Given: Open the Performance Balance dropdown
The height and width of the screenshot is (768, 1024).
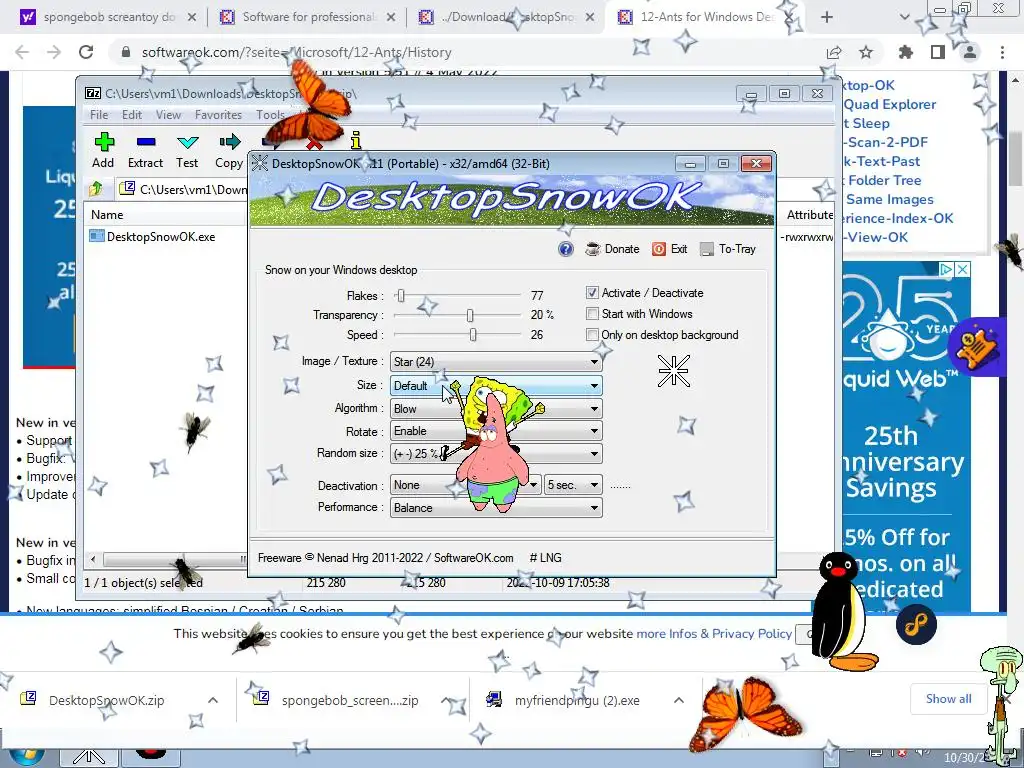Looking at the screenshot, I should pos(496,507).
